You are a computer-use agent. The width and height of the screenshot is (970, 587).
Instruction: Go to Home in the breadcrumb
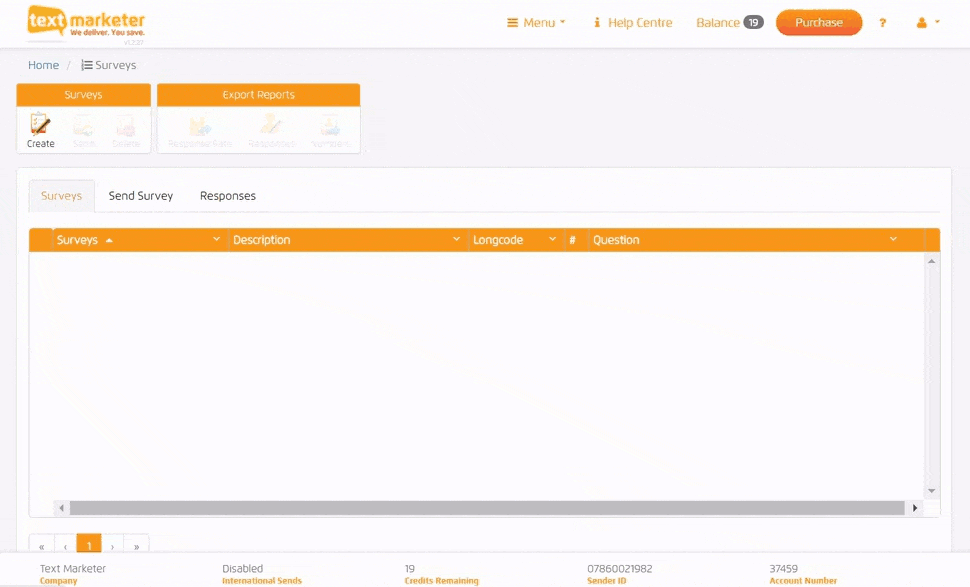click(43, 65)
